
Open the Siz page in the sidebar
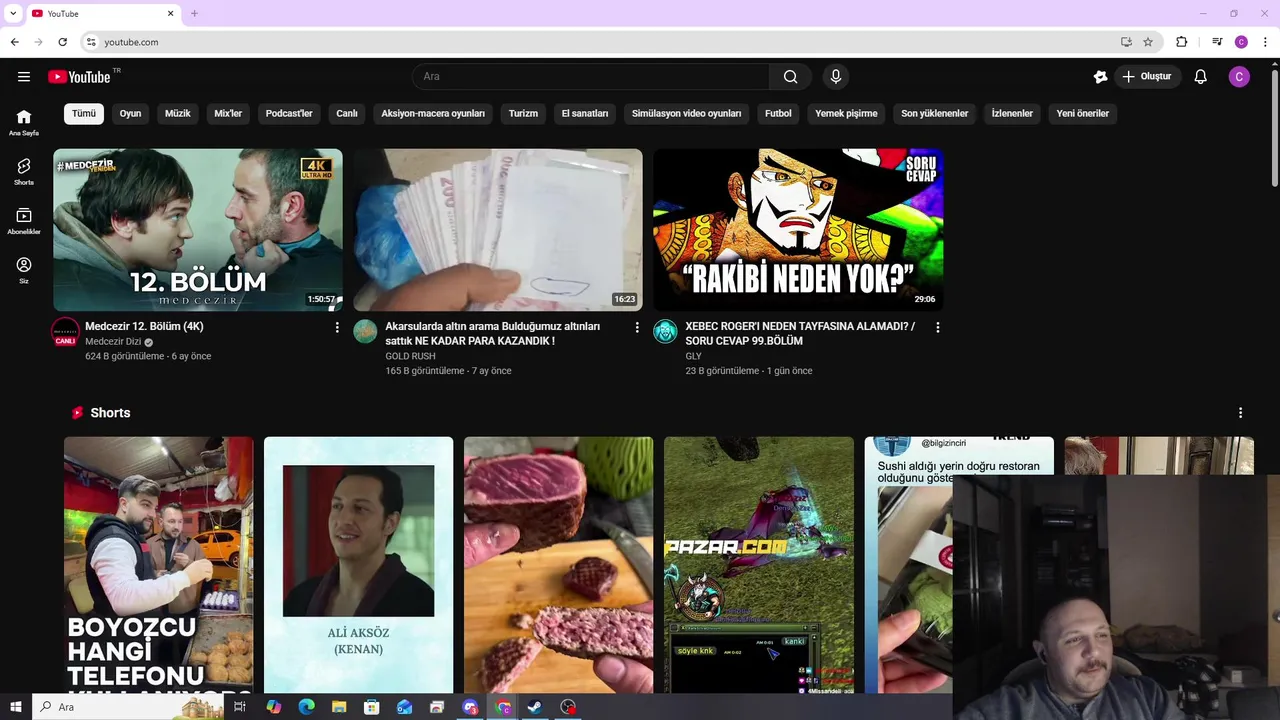[x=24, y=270]
